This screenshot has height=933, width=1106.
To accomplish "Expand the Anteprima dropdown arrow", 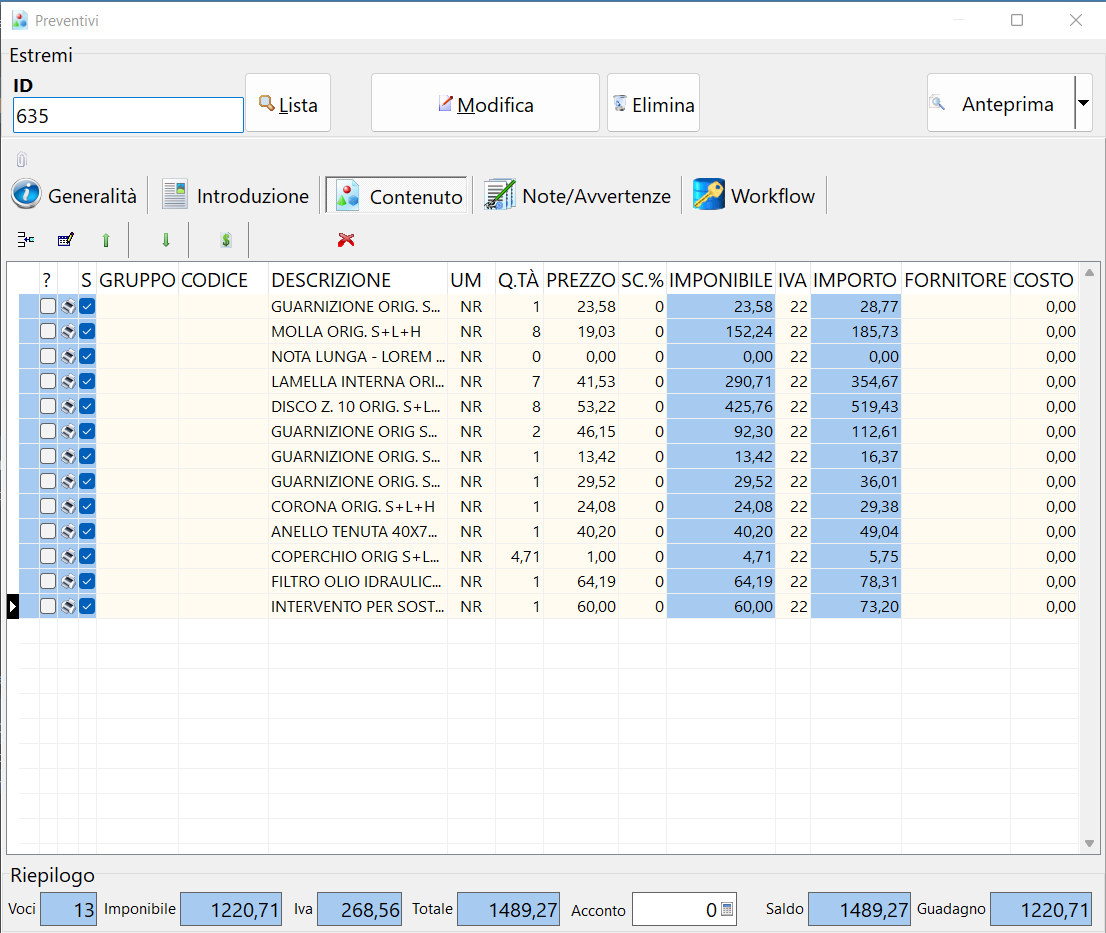I will point(1083,103).
